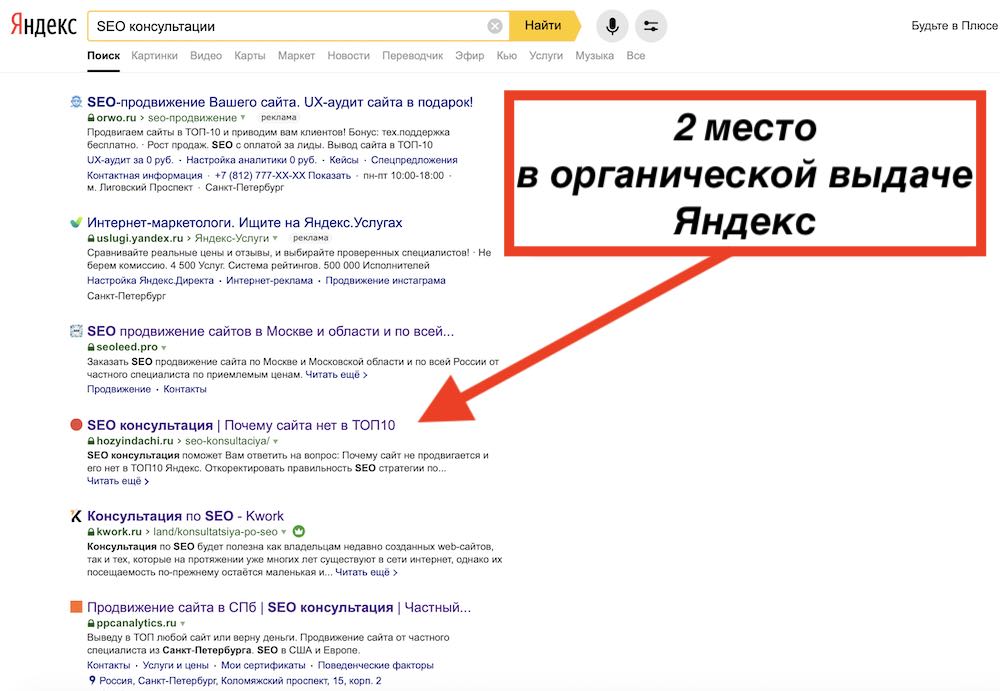Click the seoleed.pro result favicon

[x=76, y=331]
